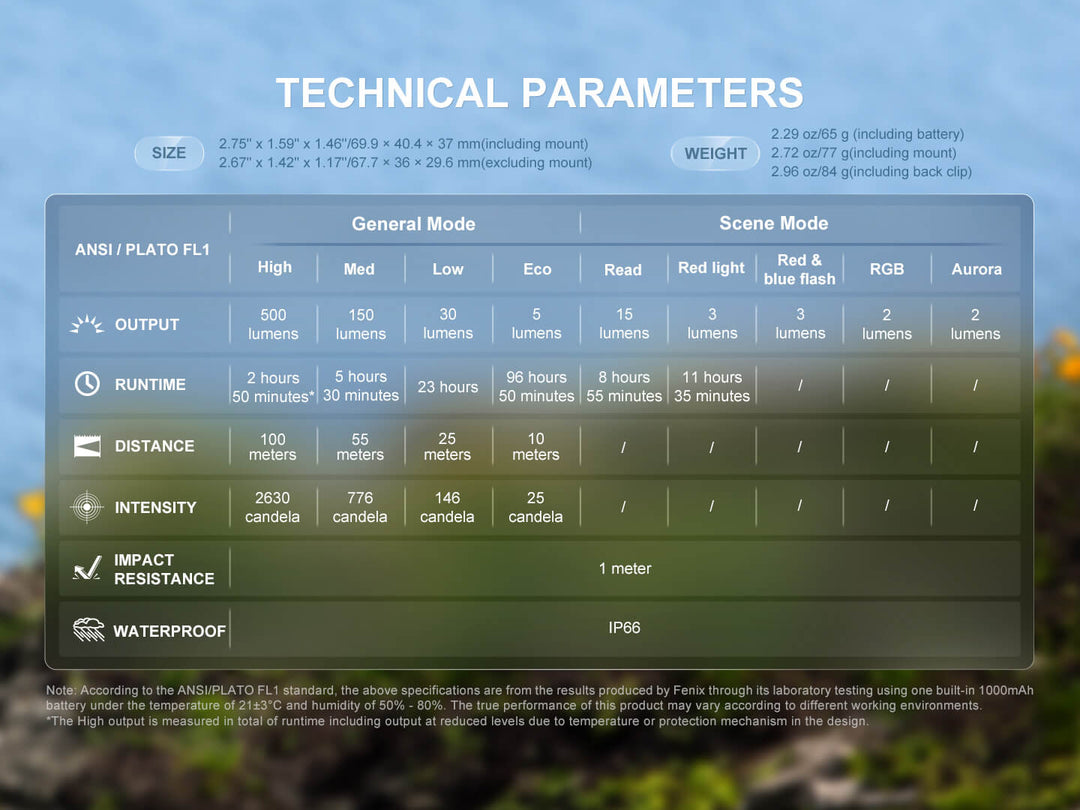Click the Distance beam icon
Viewport: 1080px width, 810px height.
(x=86, y=445)
